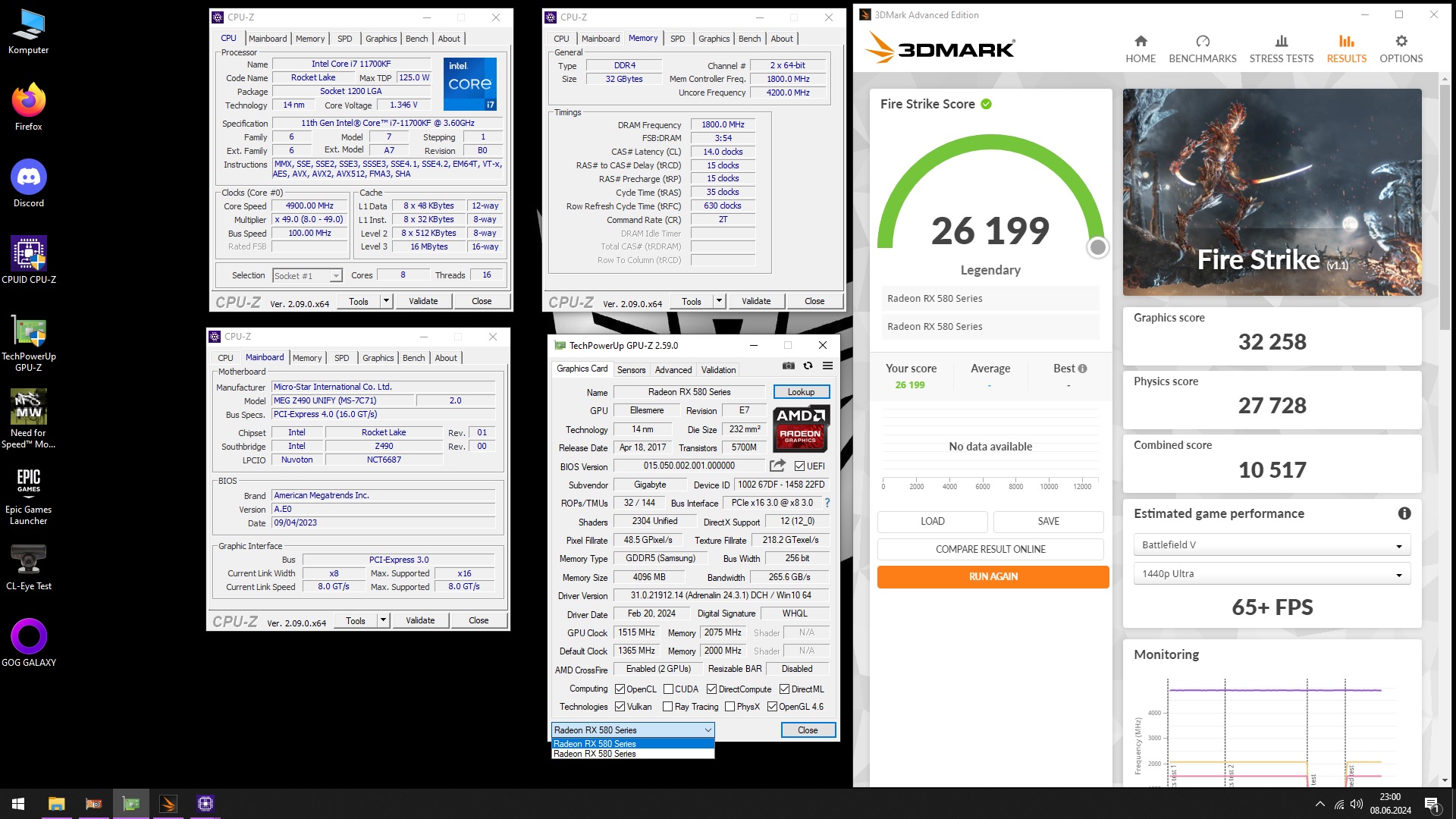The width and height of the screenshot is (1456, 819).
Task: Open Tools dropdown arrow in the CPU-Z CPU window
Action: pyautogui.click(x=386, y=301)
